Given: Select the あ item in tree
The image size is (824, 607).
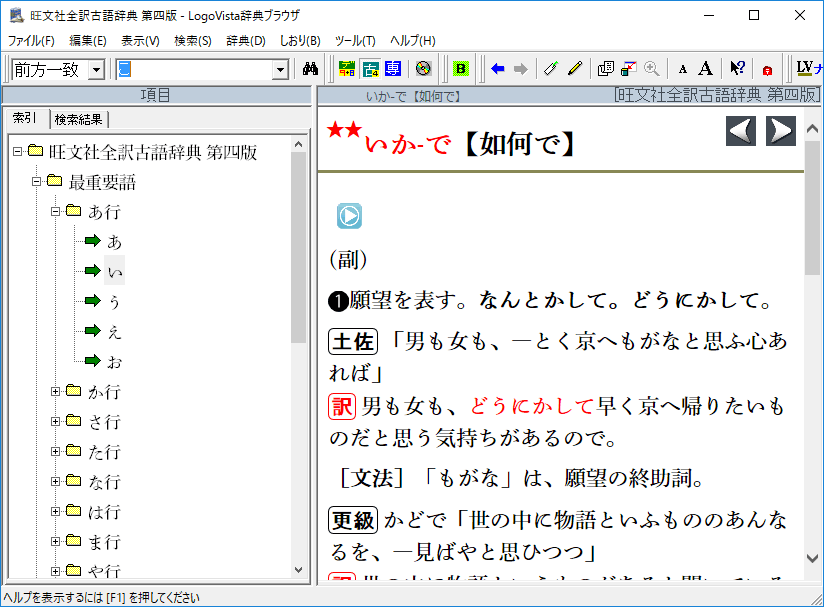Looking at the screenshot, I should [x=115, y=242].
